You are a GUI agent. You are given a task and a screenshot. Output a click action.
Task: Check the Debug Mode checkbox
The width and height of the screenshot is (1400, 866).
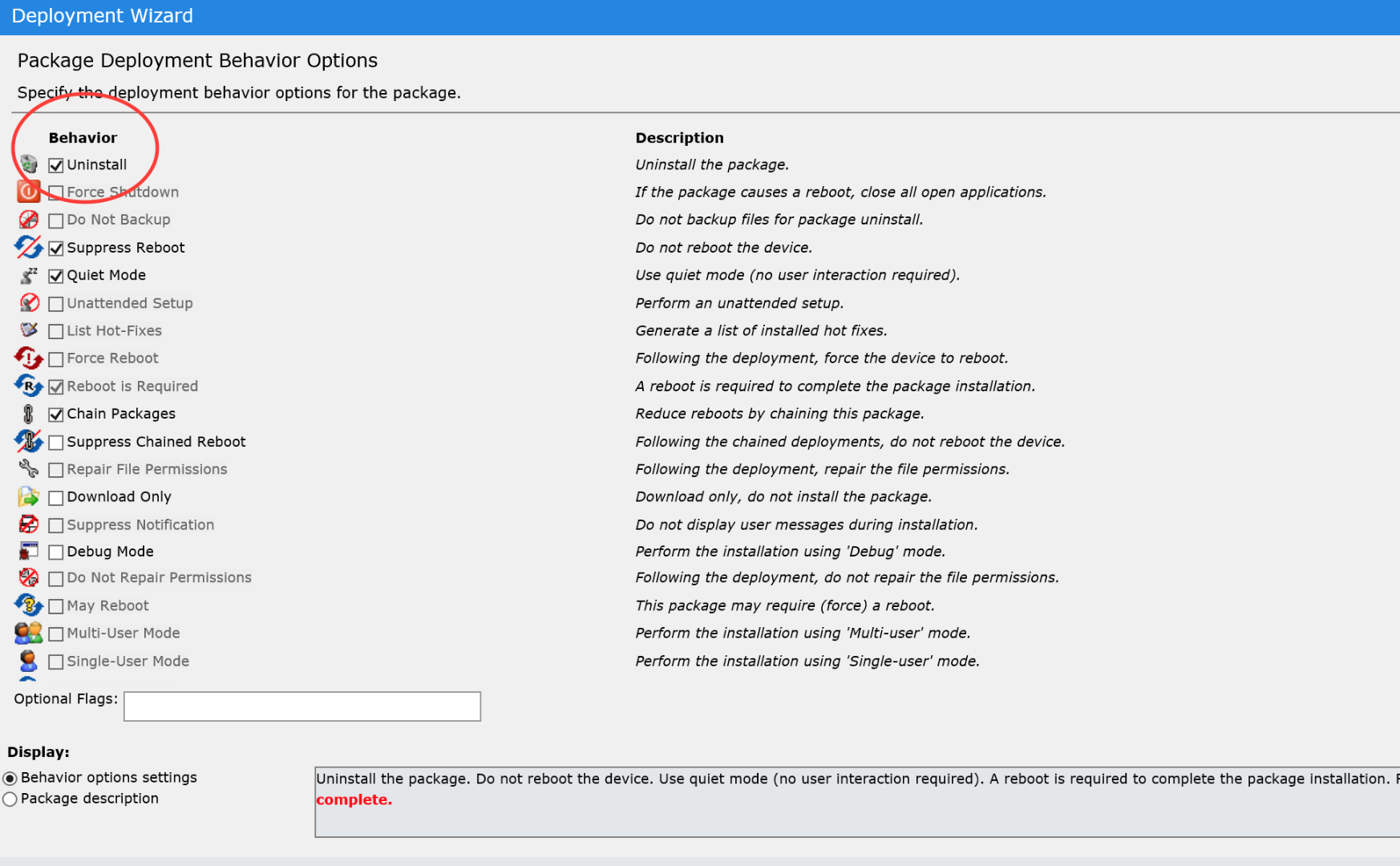tap(55, 552)
